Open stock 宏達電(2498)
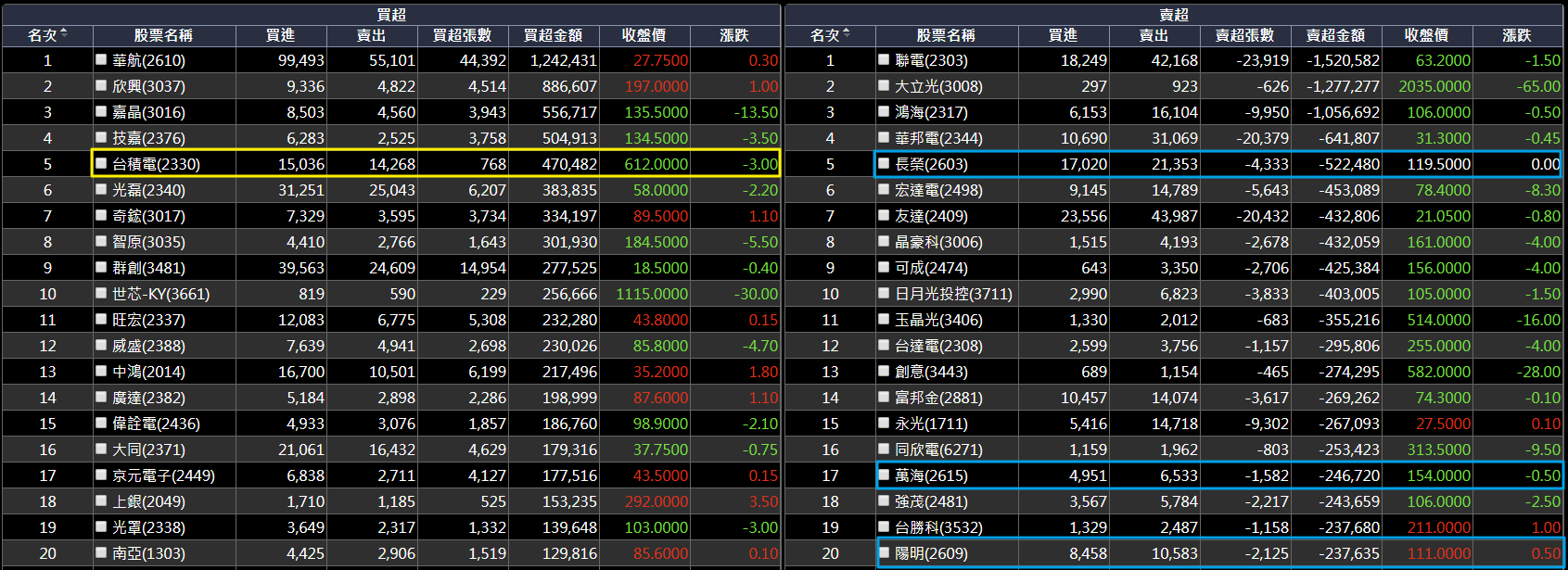 tap(938, 190)
